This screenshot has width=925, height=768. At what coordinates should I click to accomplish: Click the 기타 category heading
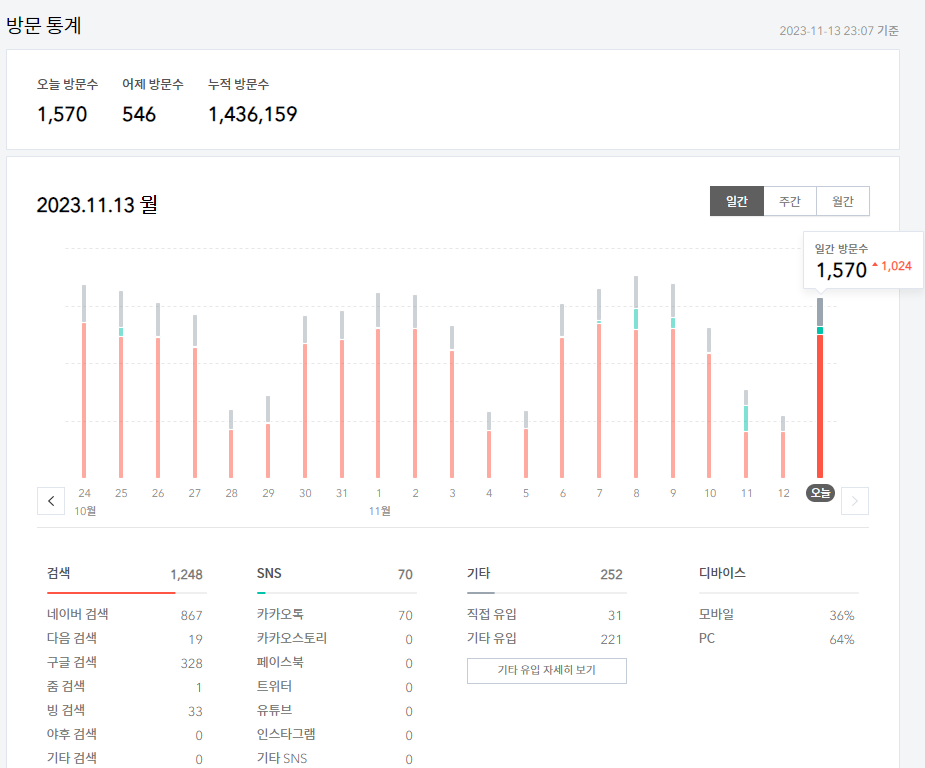coord(478,573)
